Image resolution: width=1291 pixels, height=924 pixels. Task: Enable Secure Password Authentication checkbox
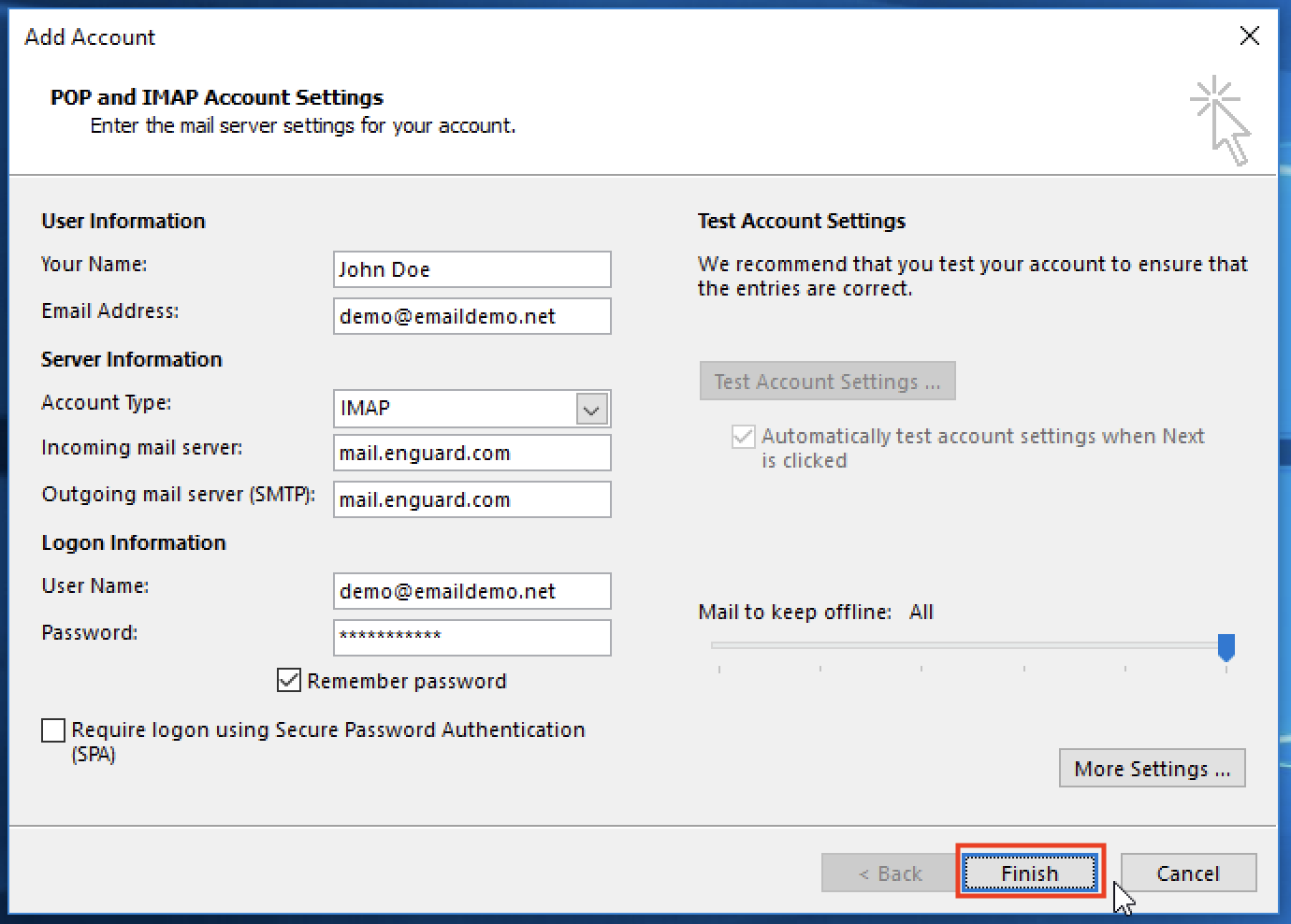[x=53, y=730]
